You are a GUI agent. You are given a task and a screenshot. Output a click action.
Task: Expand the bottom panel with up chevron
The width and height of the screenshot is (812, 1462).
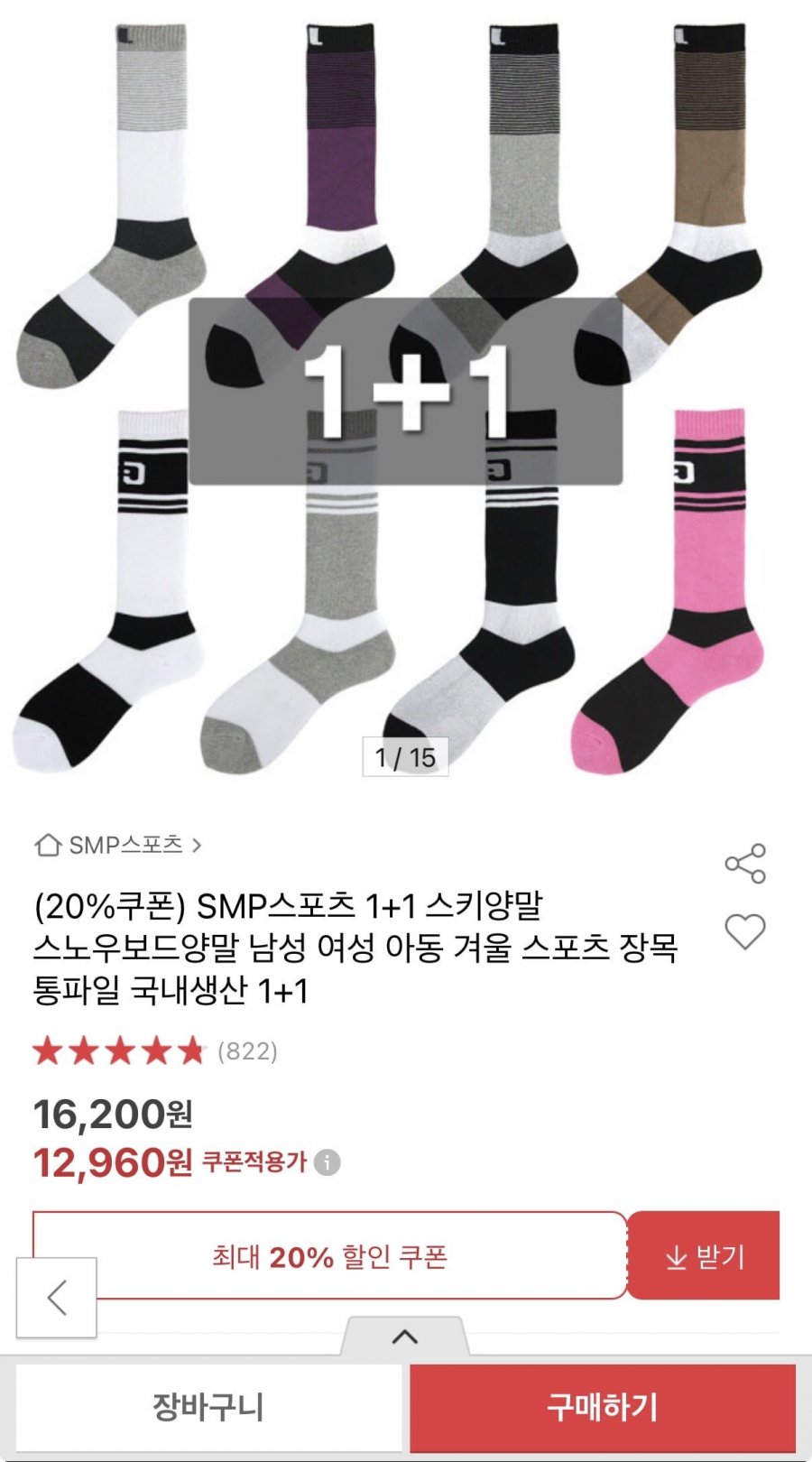coord(405,1337)
